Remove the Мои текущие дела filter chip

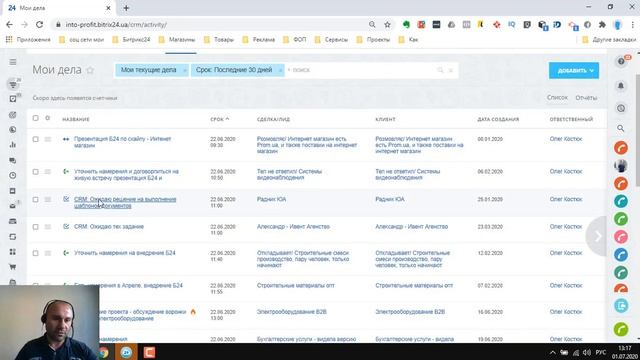pyautogui.click(x=184, y=70)
